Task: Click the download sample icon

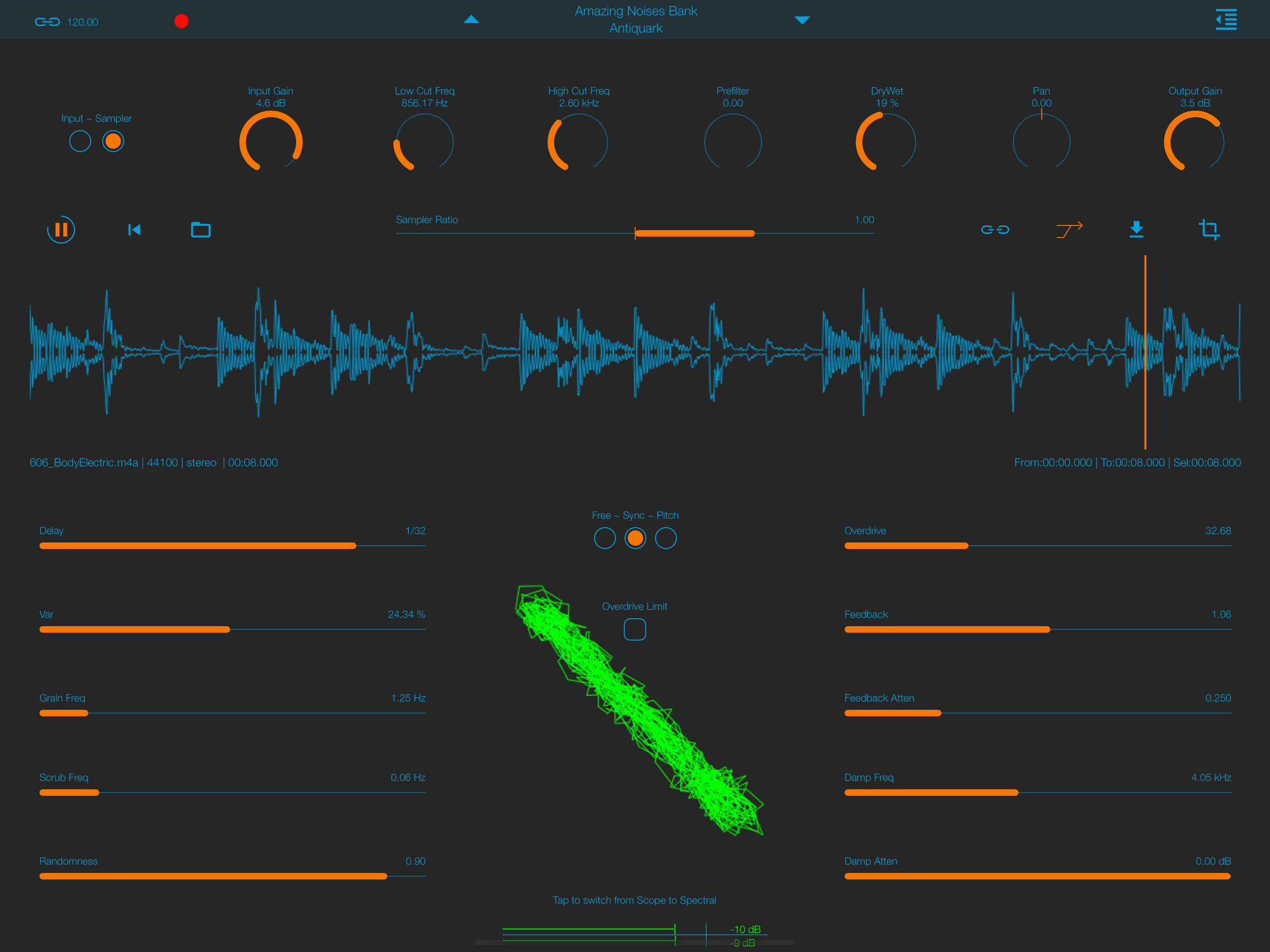Action: [x=1136, y=229]
